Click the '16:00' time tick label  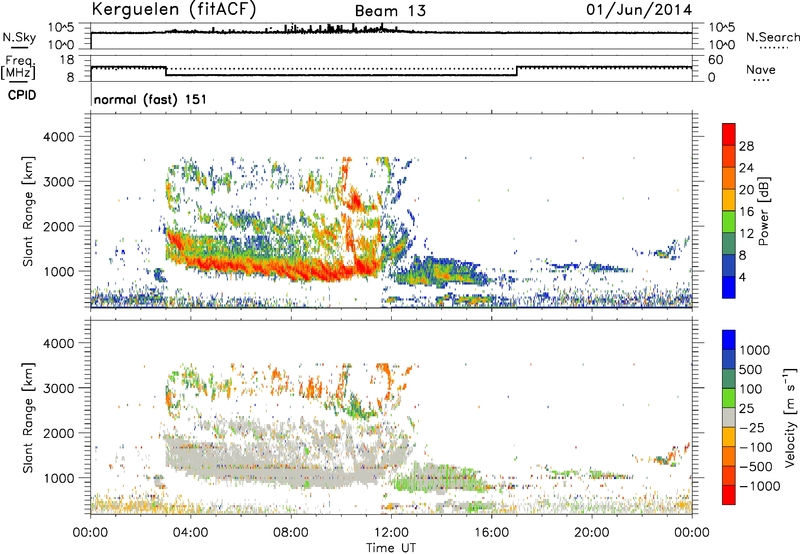pyautogui.click(x=491, y=533)
